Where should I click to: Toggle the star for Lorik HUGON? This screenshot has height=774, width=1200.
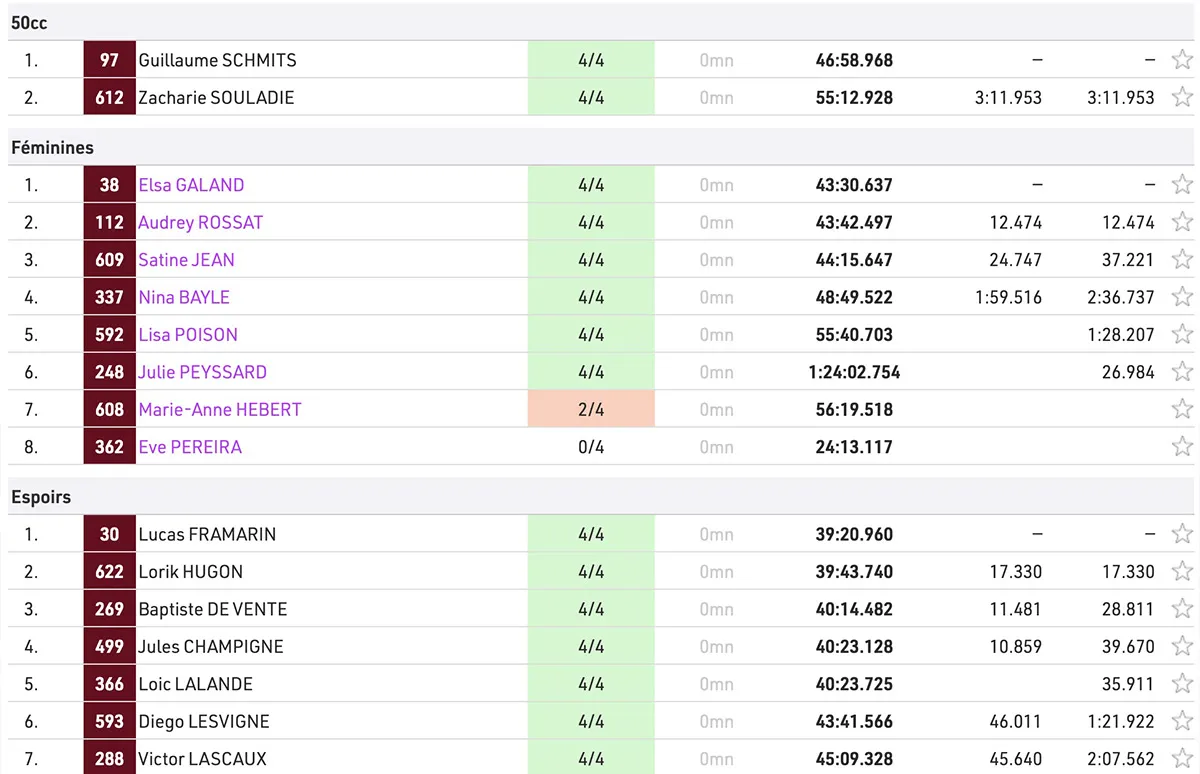tap(1182, 572)
